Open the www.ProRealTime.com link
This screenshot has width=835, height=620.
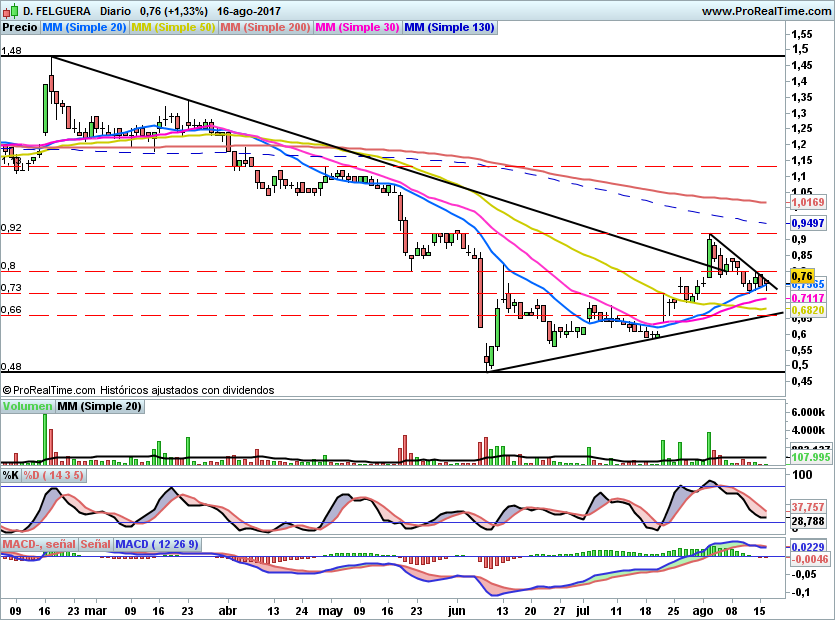(x=766, y=11)
